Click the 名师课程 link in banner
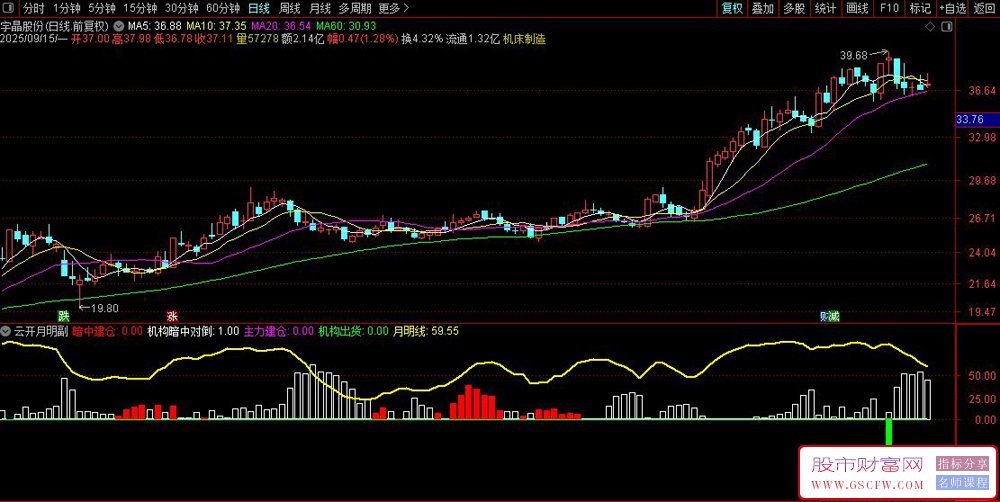Image resolution: width=1000 pixels, height=502 pixels. coord(962,483)
